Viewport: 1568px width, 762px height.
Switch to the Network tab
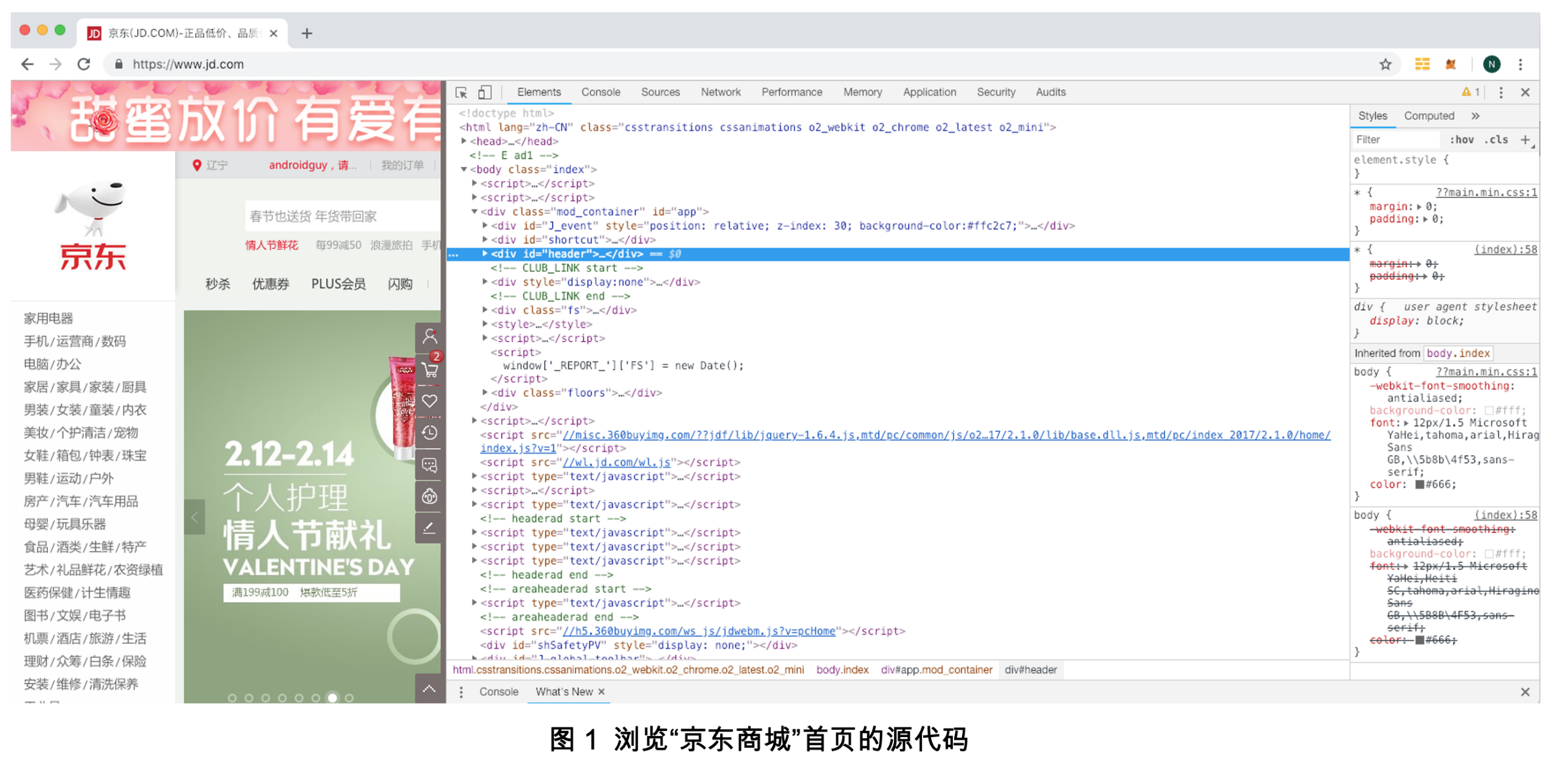(x=721, y=92)
